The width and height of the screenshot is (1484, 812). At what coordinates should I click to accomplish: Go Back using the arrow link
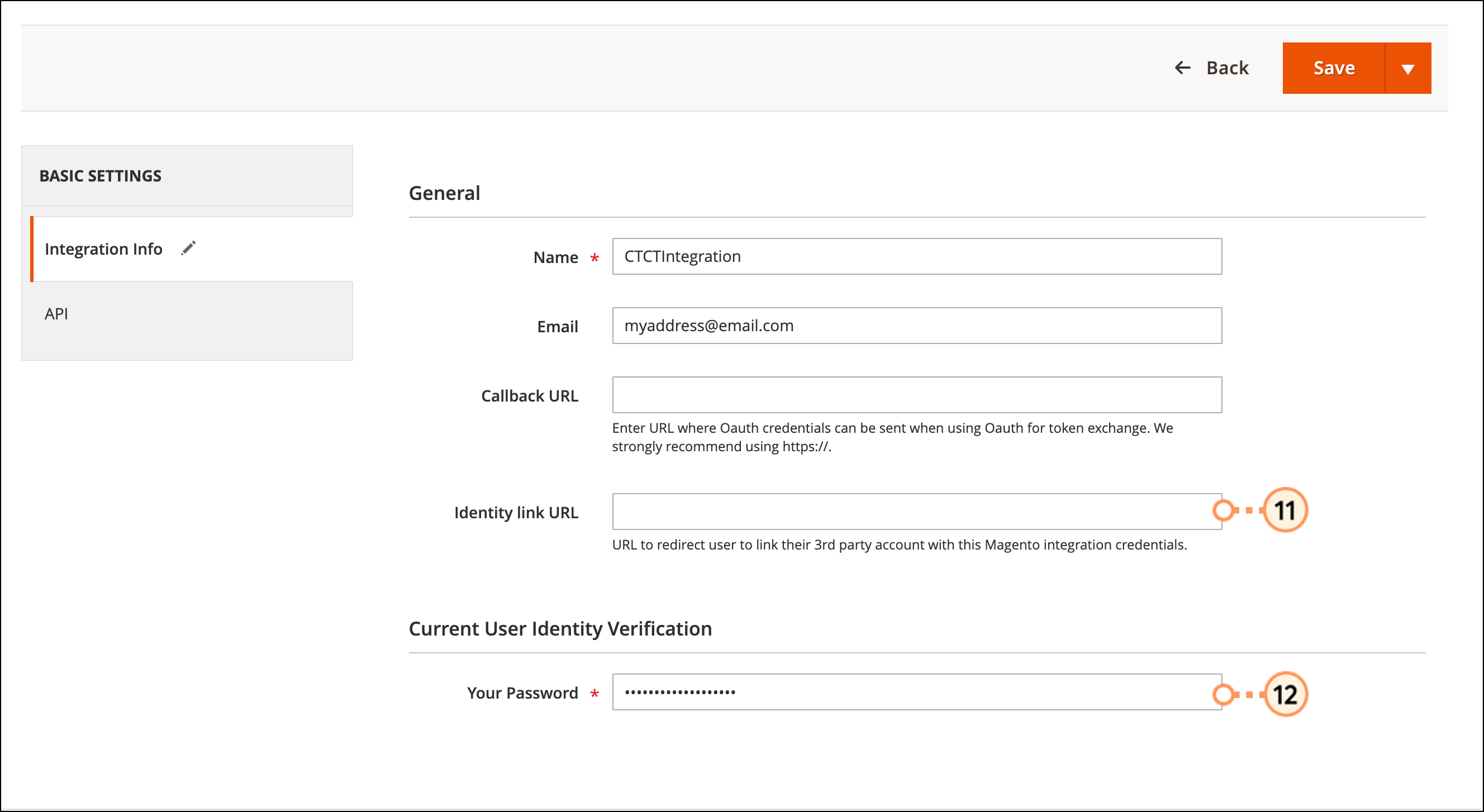pos(1211,68)
